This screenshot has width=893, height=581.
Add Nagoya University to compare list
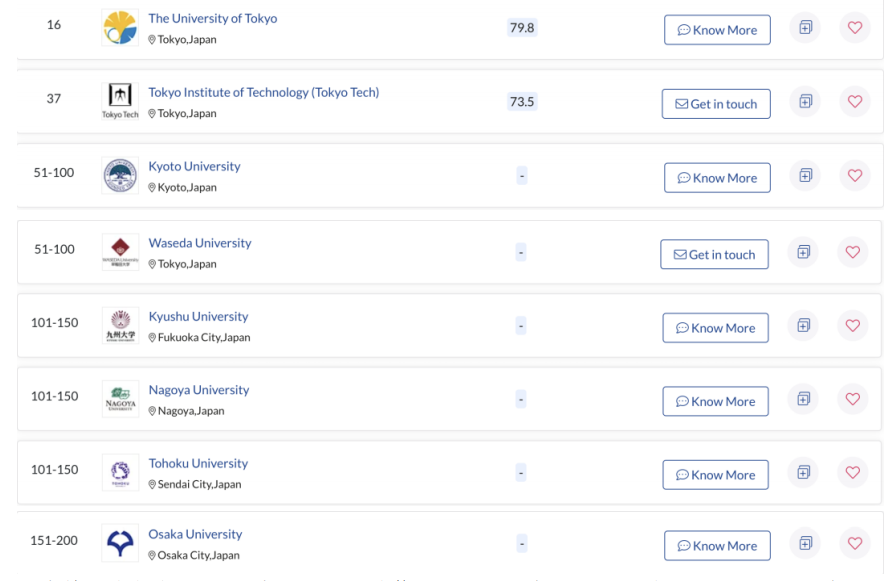tap(803, 399)
